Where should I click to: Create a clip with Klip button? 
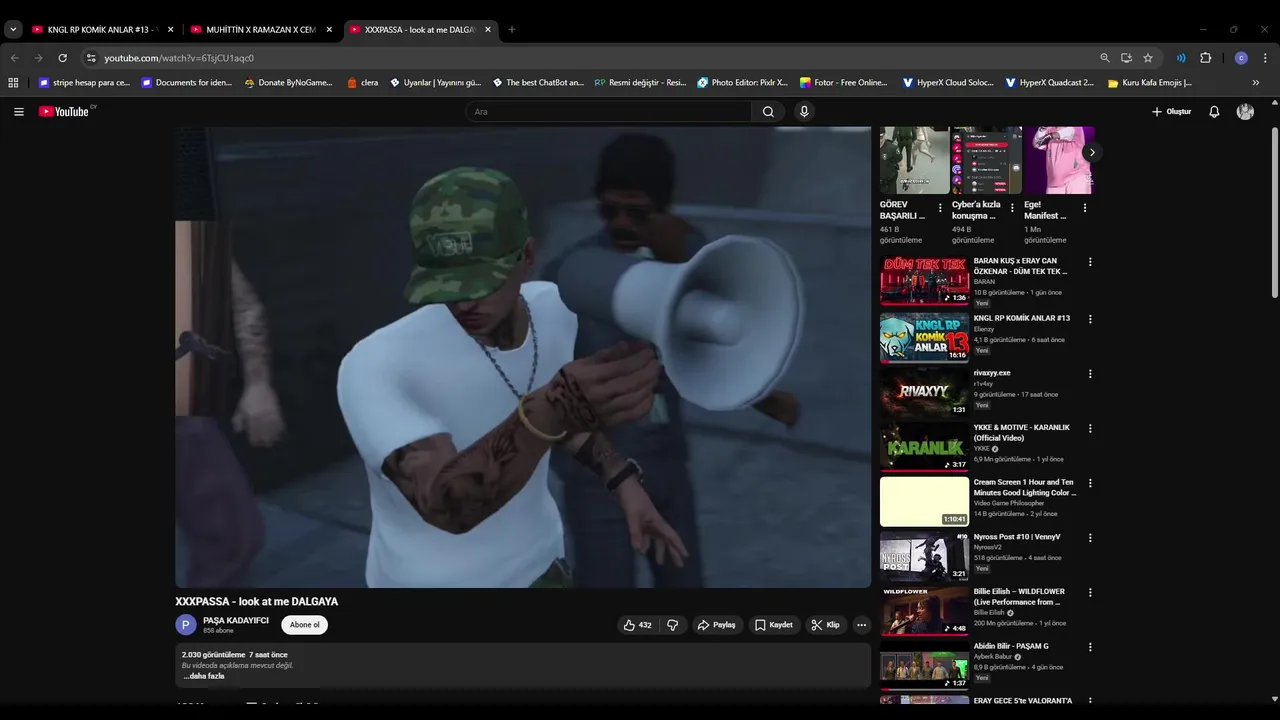(x=825, y=625)
